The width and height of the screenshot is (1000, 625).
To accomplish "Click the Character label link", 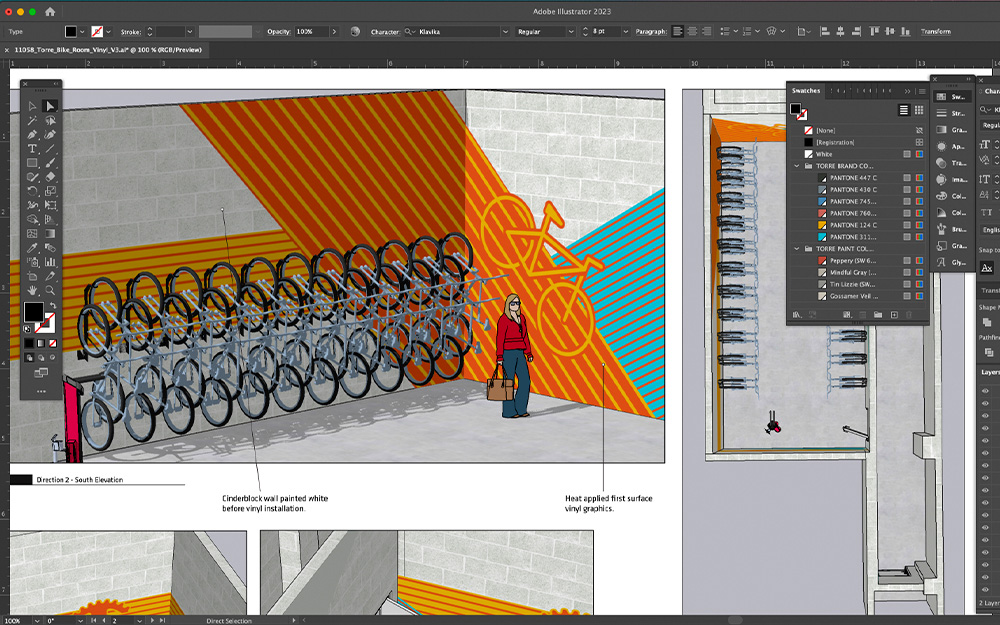I will click(385, 31).
